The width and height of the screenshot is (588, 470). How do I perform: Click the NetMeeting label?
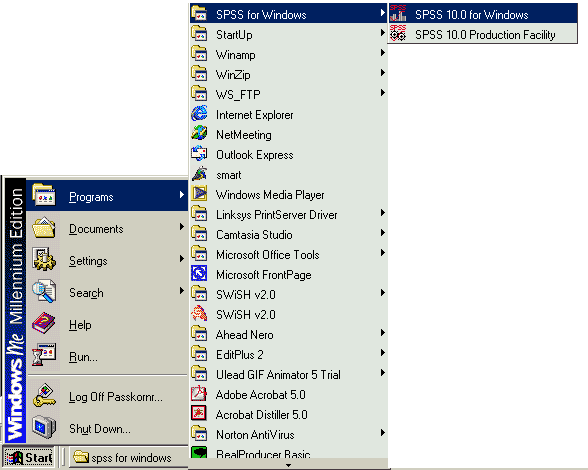coord(243,135)
